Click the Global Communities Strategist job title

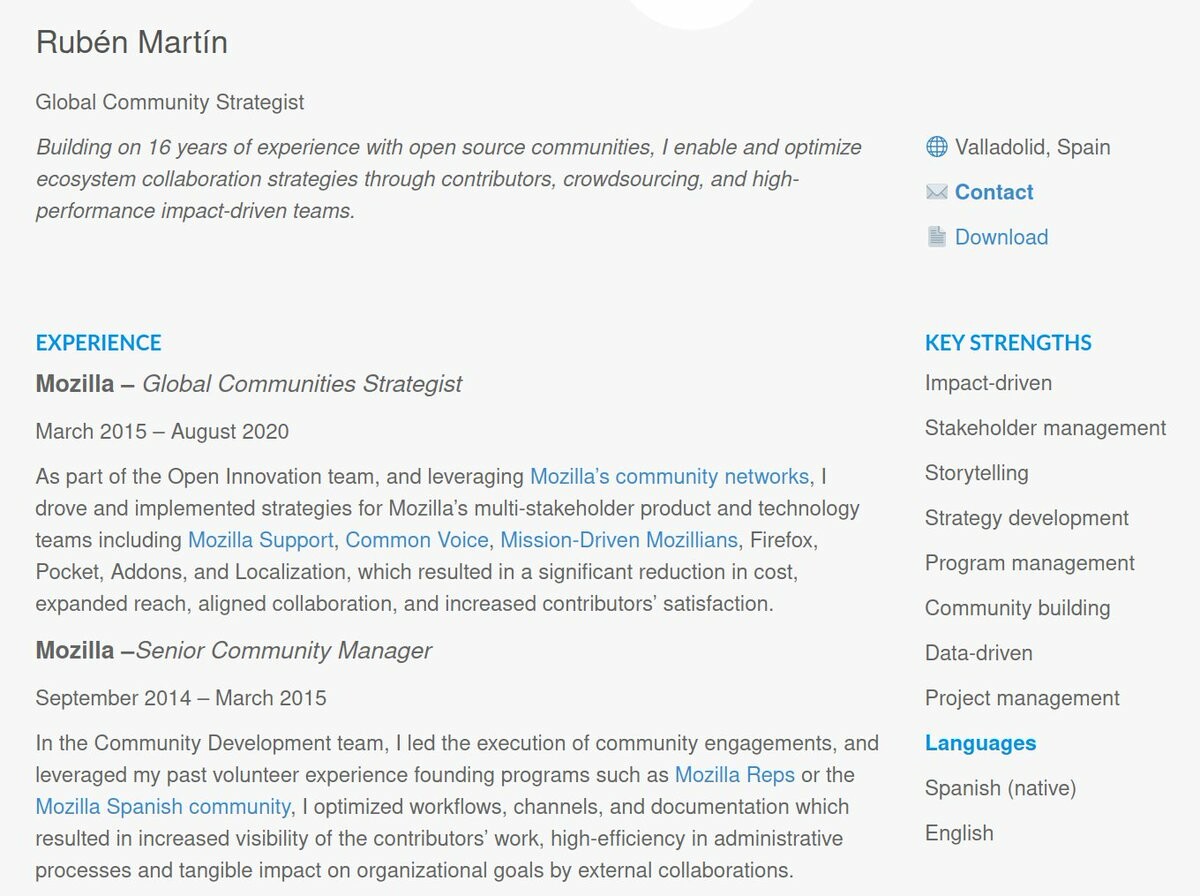302,384
